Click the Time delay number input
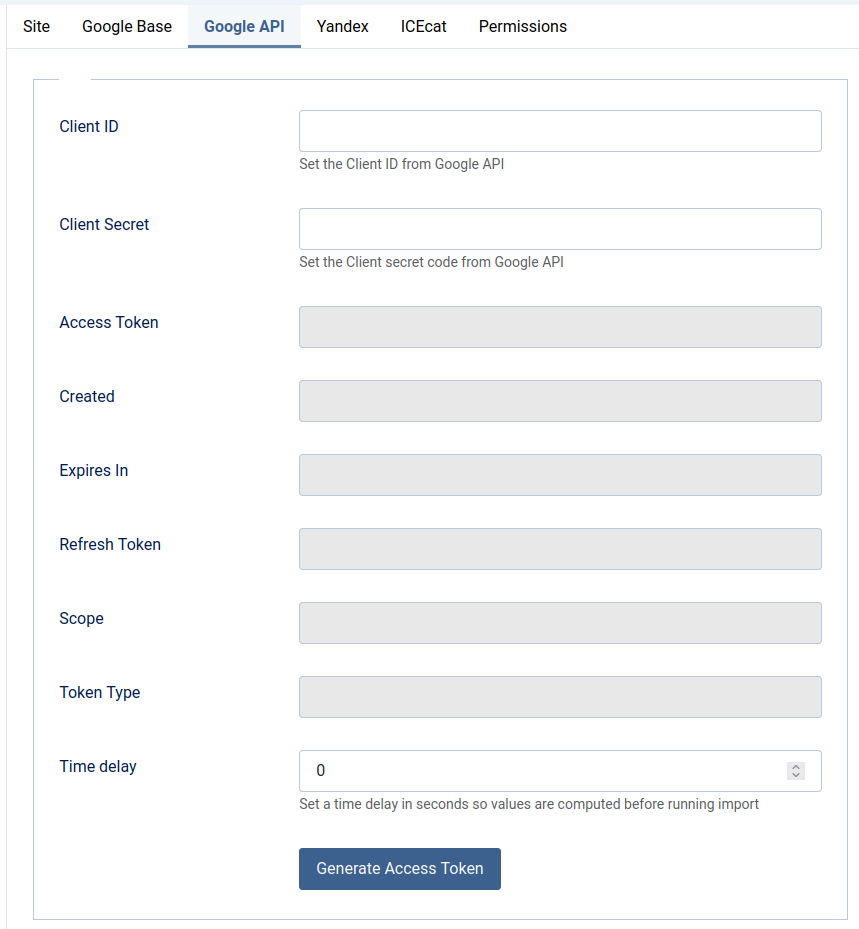 [x=540, y=770]
